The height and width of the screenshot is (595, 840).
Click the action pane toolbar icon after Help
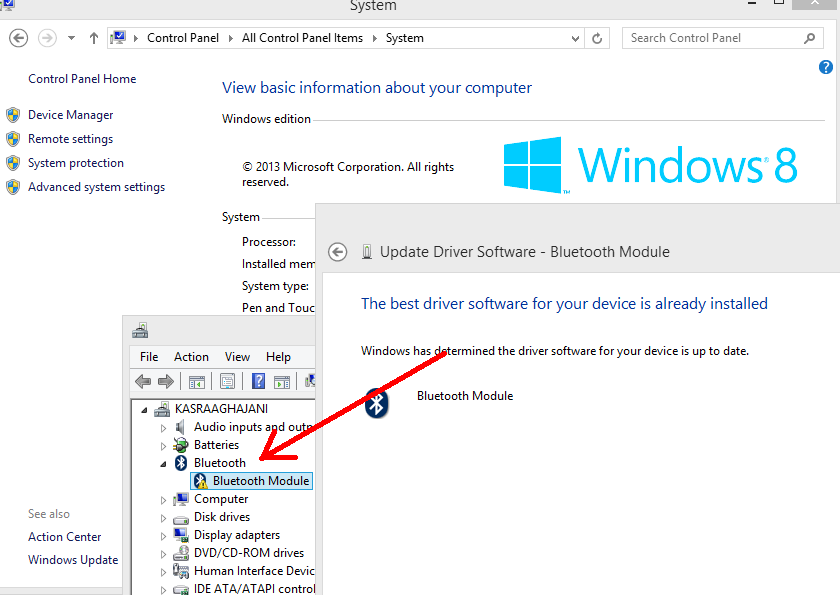[x=282, y=382]
